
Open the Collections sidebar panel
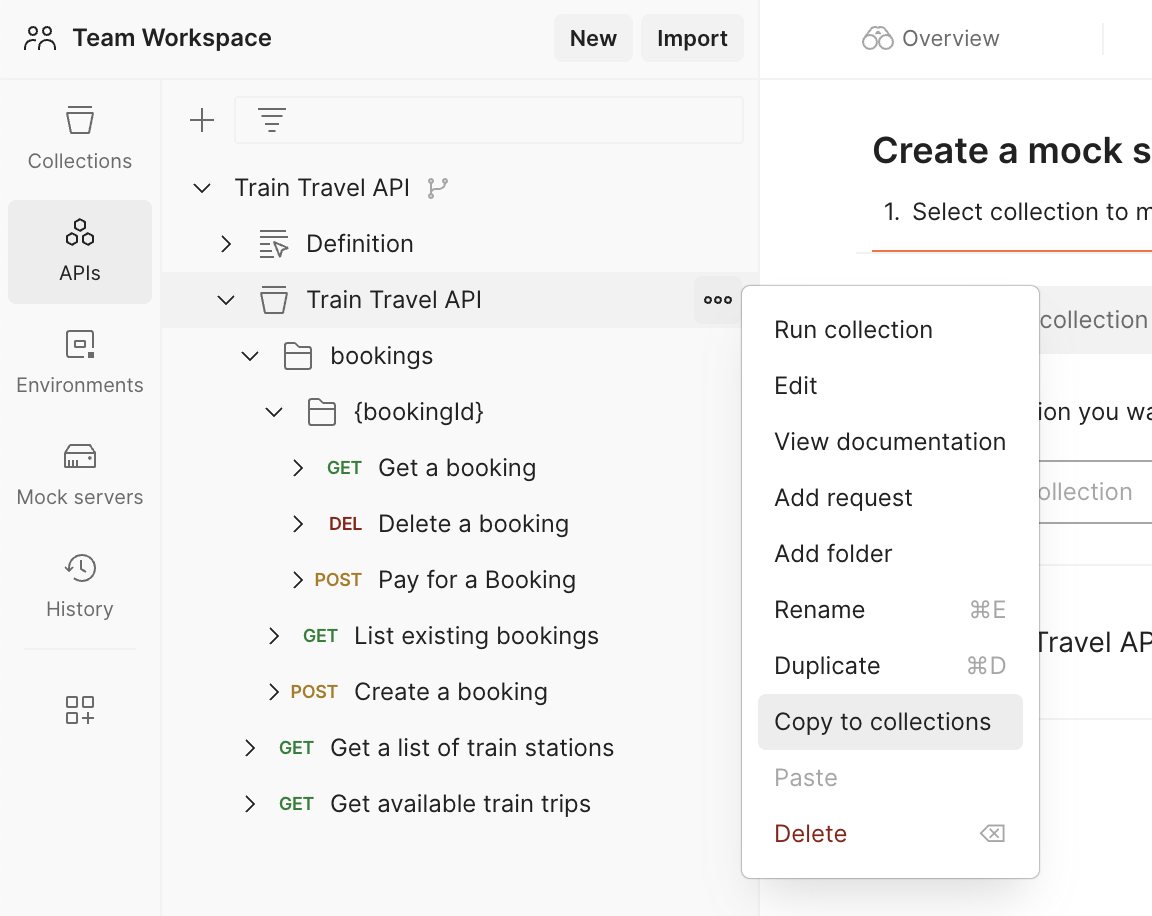[x=79, y=135]
